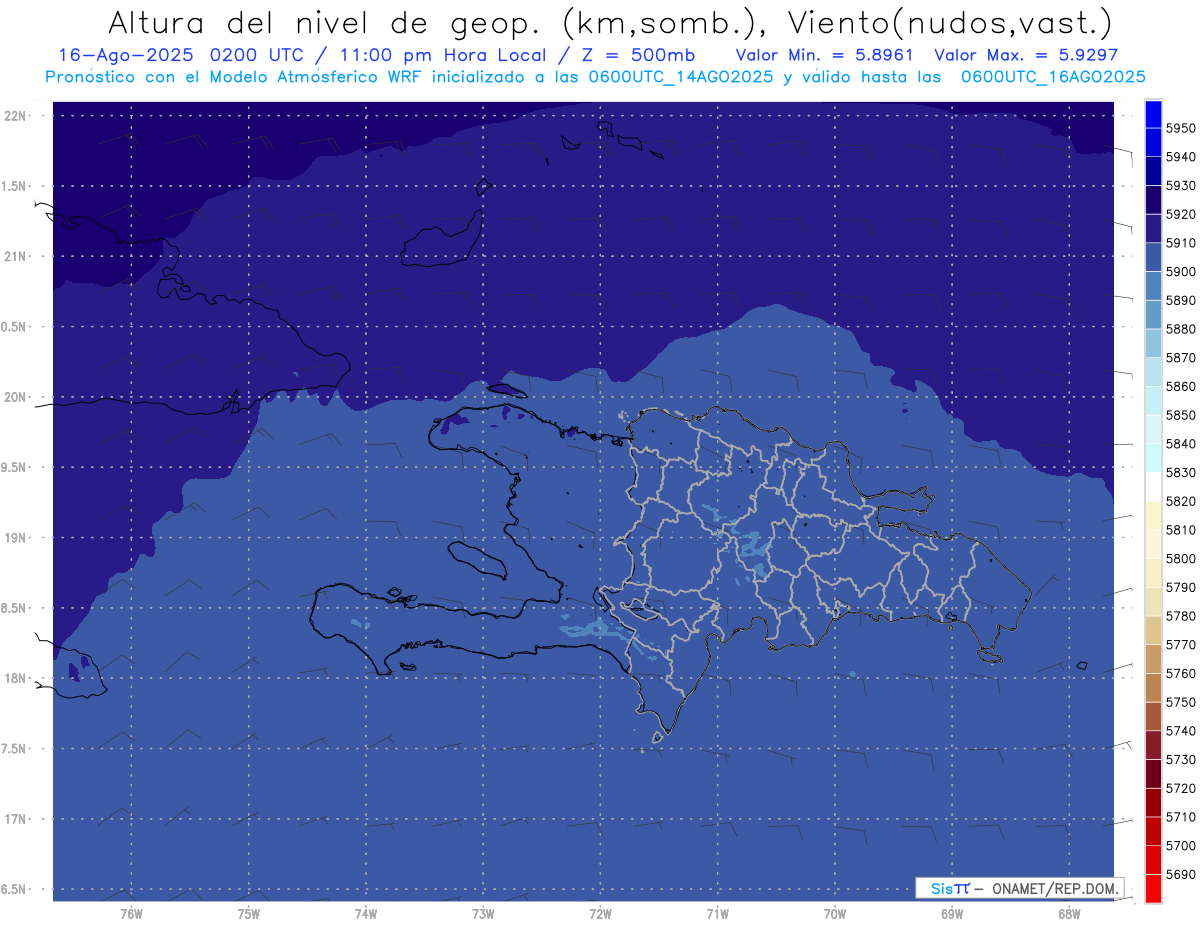Viewport: 1200px width, 927px height.
Task: Click the '5700' colorbar value
Action: (x=1180, y=845)
